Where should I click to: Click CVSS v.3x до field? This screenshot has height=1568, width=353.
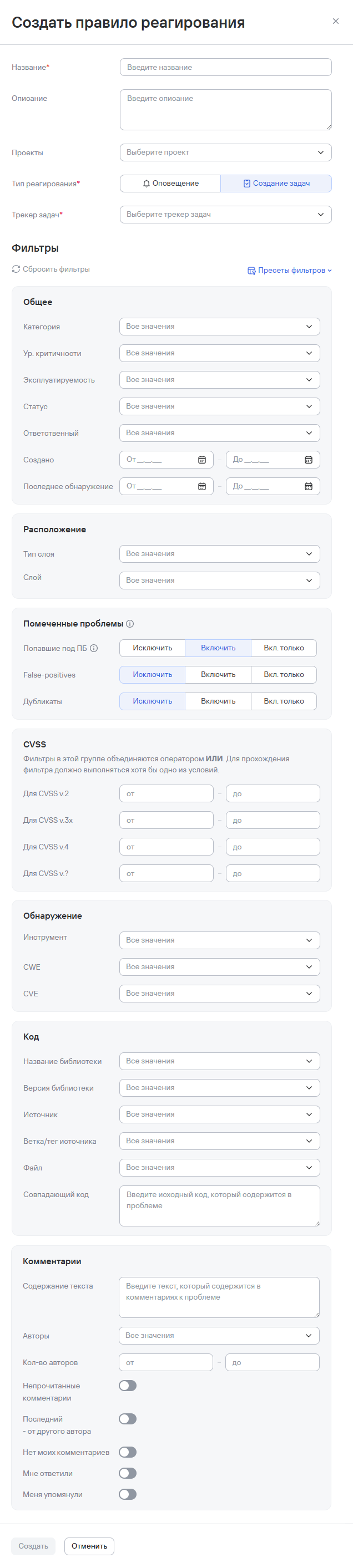click(x=273, y=820)
